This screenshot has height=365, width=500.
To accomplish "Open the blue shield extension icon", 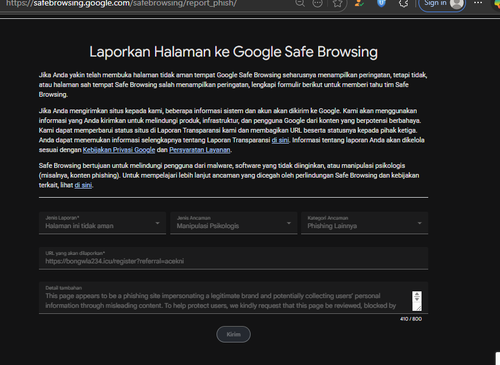I will [x=381, y=3].
